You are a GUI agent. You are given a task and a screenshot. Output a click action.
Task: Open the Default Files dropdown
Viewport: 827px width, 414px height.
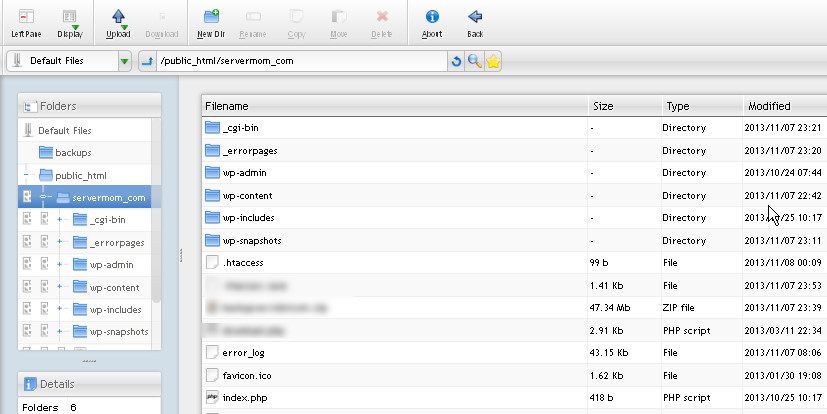pos(124,62)
